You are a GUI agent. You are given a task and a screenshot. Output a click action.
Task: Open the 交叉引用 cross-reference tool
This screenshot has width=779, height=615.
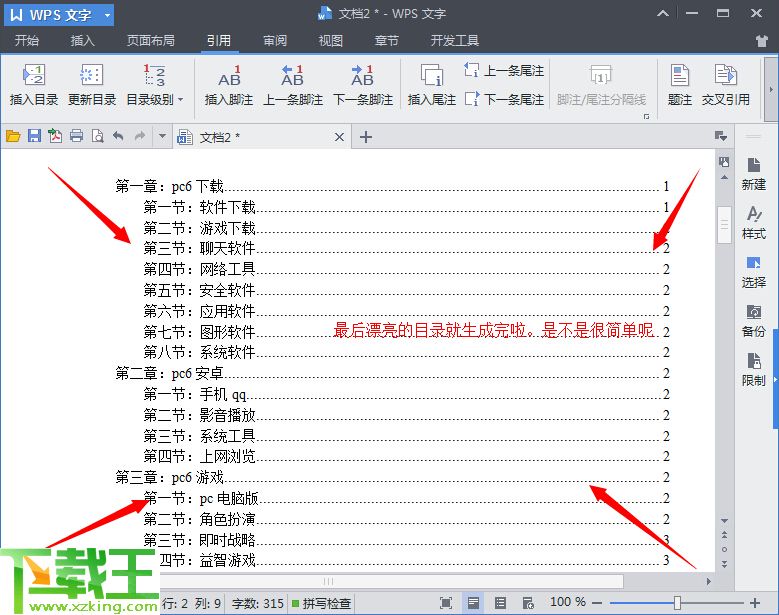tap(725, 85)
